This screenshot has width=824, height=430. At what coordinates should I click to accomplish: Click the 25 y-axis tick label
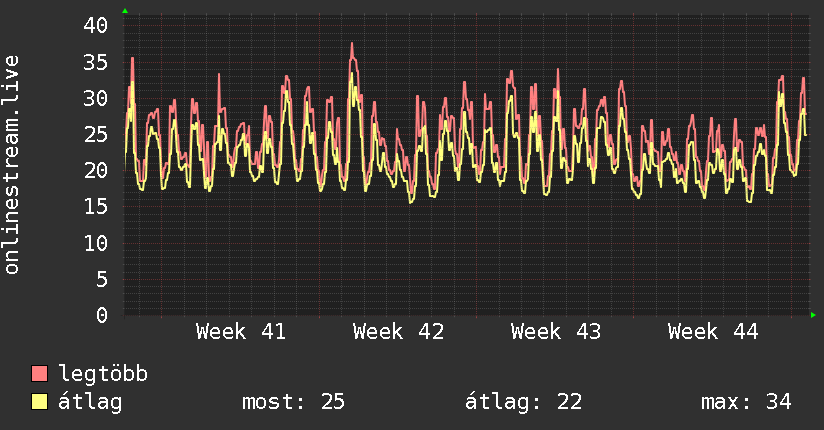[x=96, y=135]
